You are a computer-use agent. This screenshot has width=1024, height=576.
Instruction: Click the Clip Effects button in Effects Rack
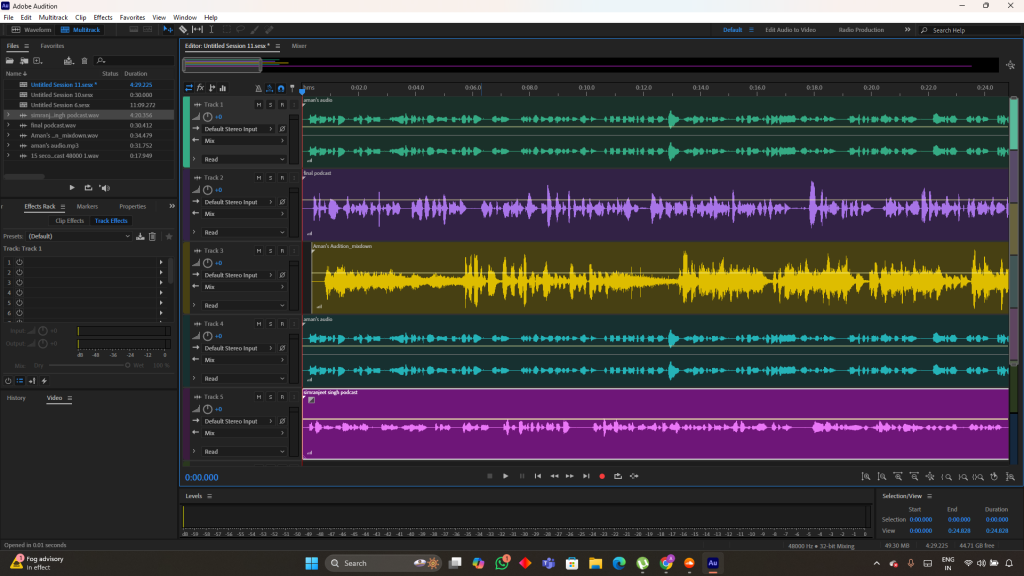tap(68, 220)
